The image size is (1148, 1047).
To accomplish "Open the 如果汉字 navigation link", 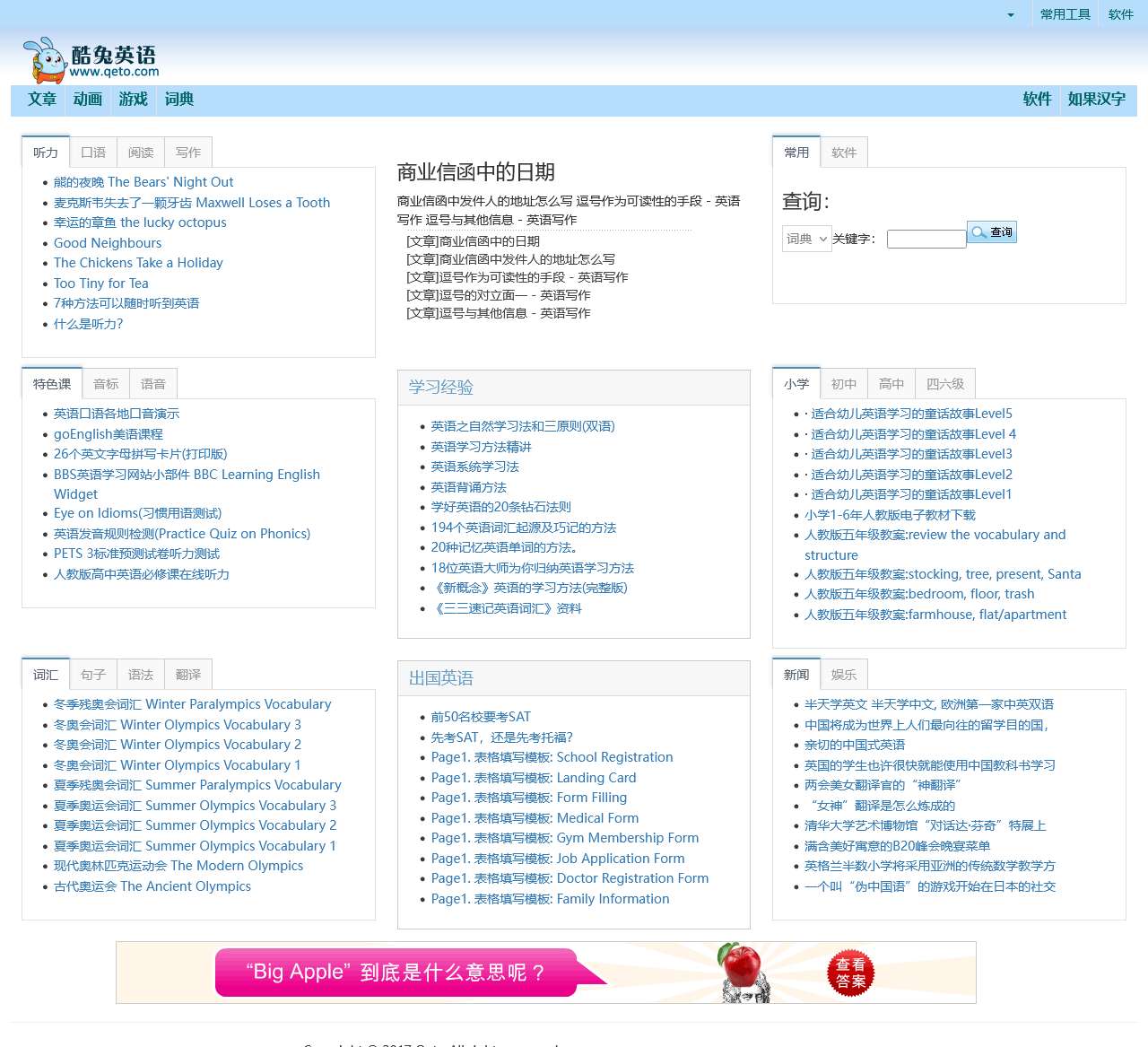I will point(1096,100).
